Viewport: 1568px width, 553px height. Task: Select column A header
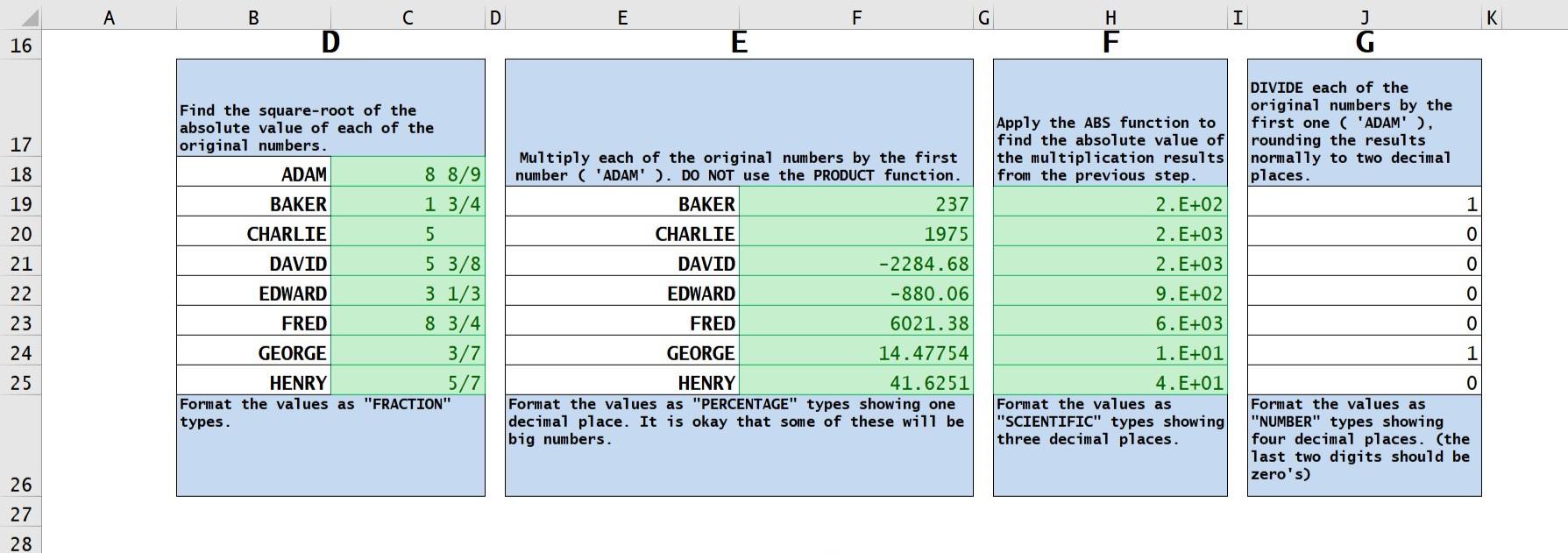[x=109, y=18]
